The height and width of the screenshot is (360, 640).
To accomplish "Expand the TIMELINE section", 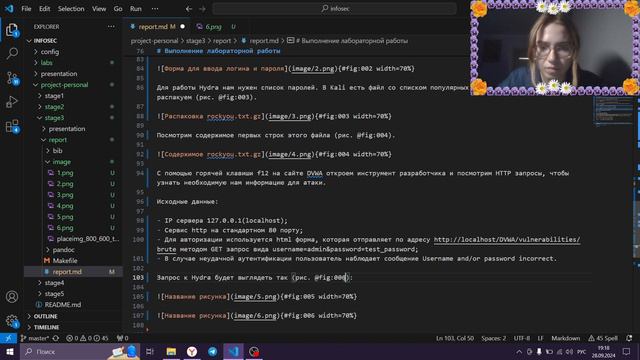I will point(46,327).
